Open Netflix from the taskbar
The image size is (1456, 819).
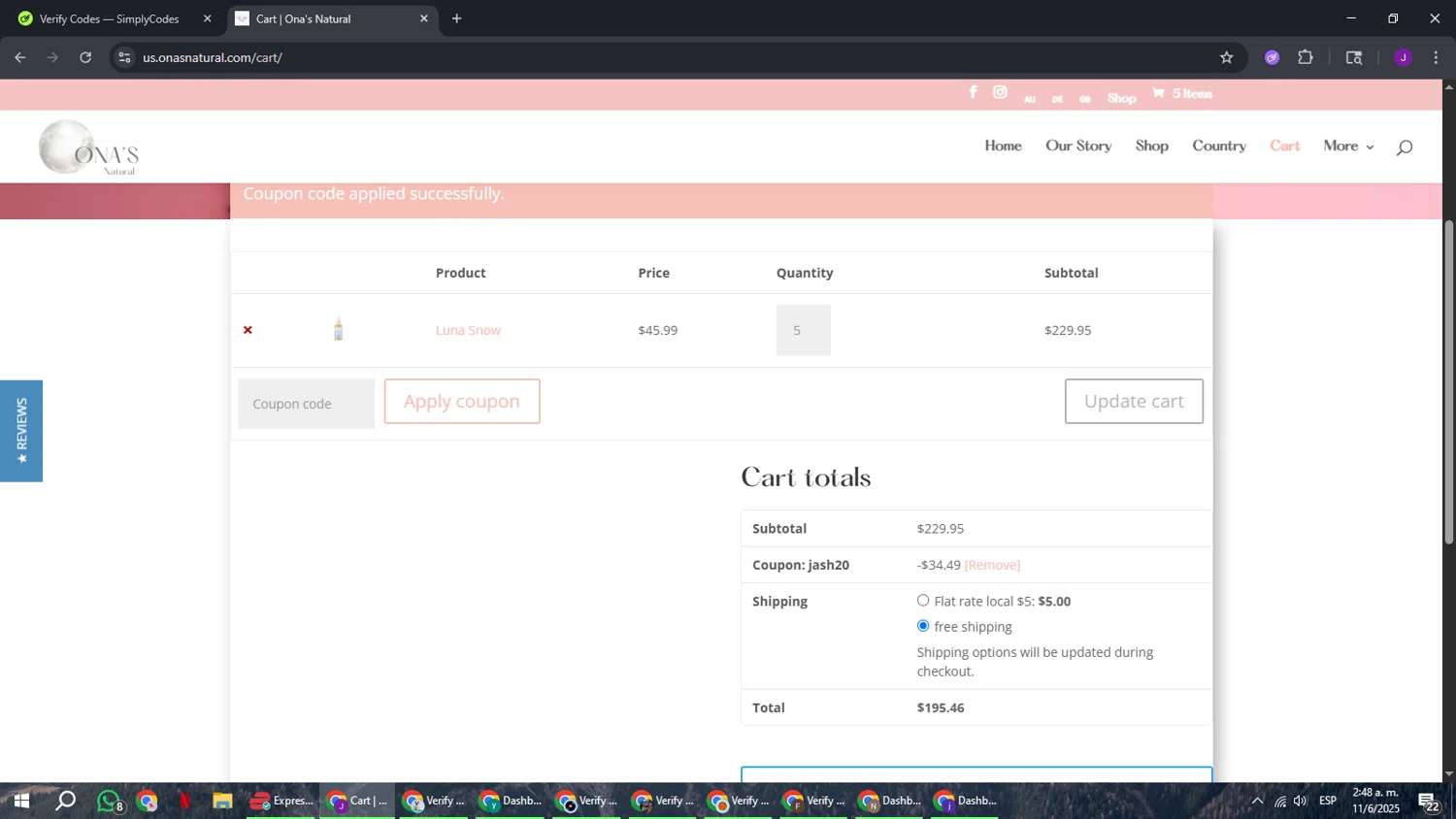[x=184, y=801]
